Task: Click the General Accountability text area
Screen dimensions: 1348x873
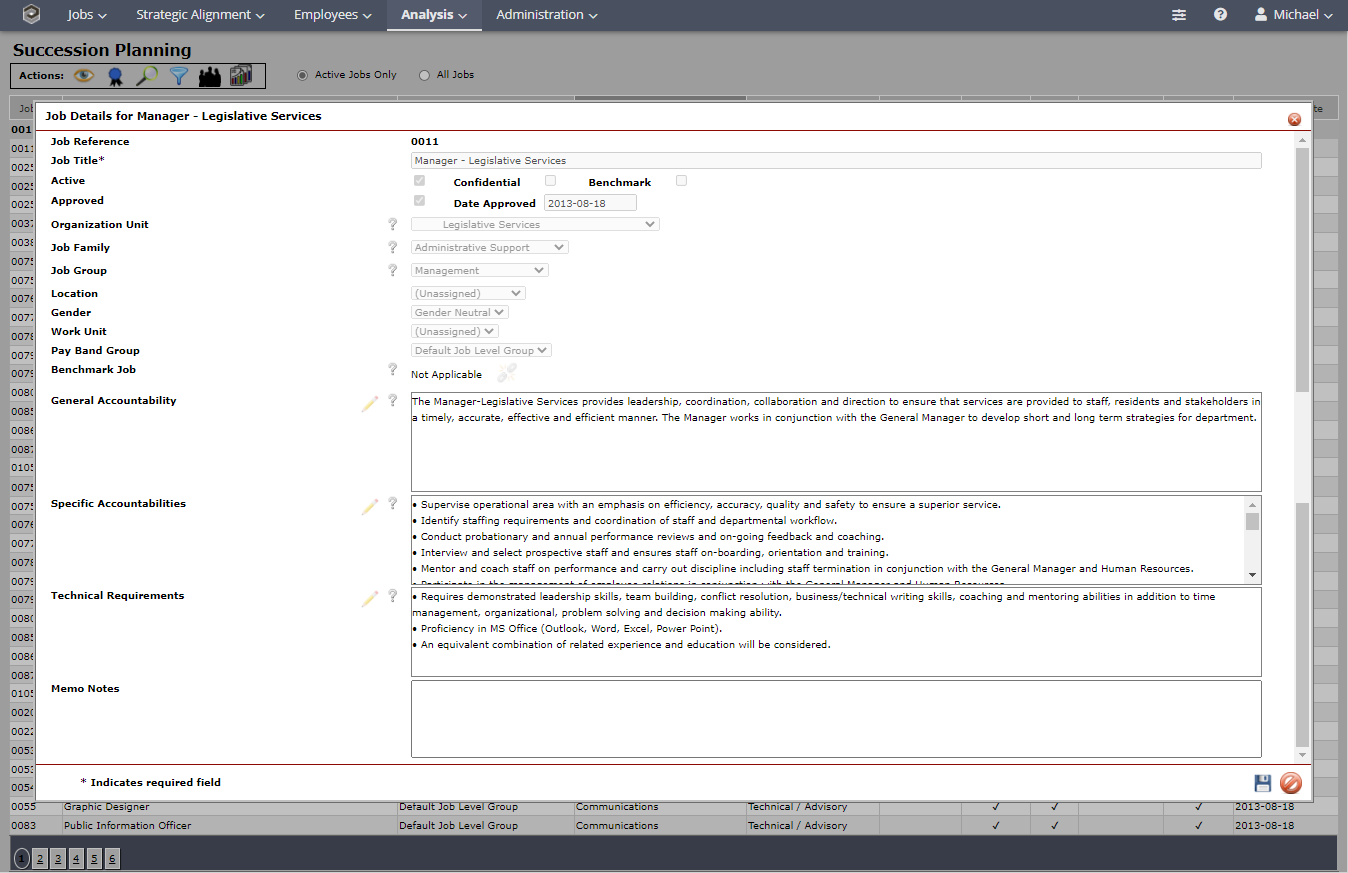Action: 836,442
